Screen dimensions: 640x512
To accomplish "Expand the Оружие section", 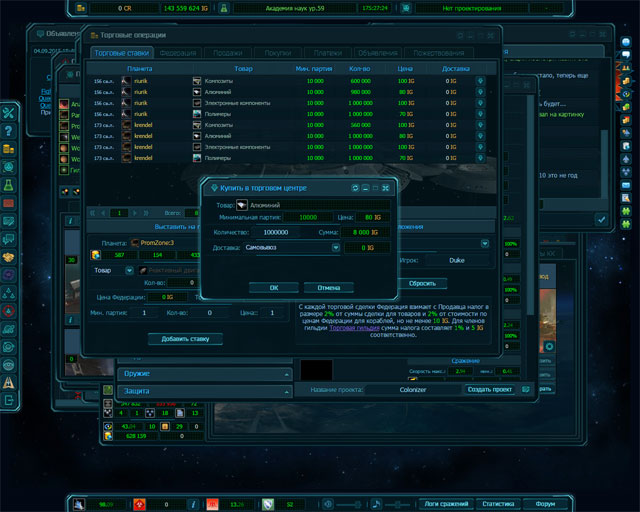I will 204,374.
